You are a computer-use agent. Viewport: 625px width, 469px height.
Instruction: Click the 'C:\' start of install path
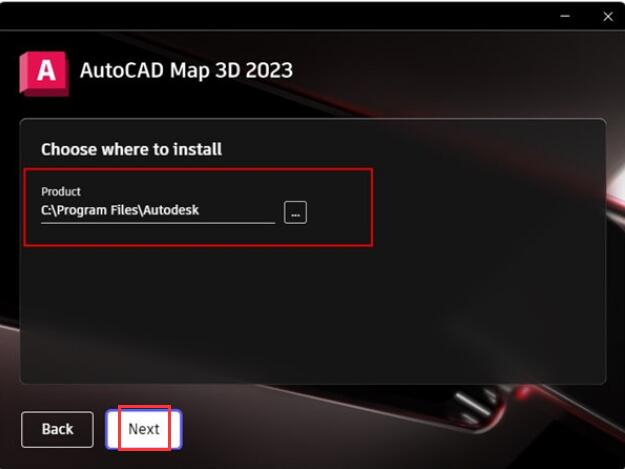coord(49,210)
